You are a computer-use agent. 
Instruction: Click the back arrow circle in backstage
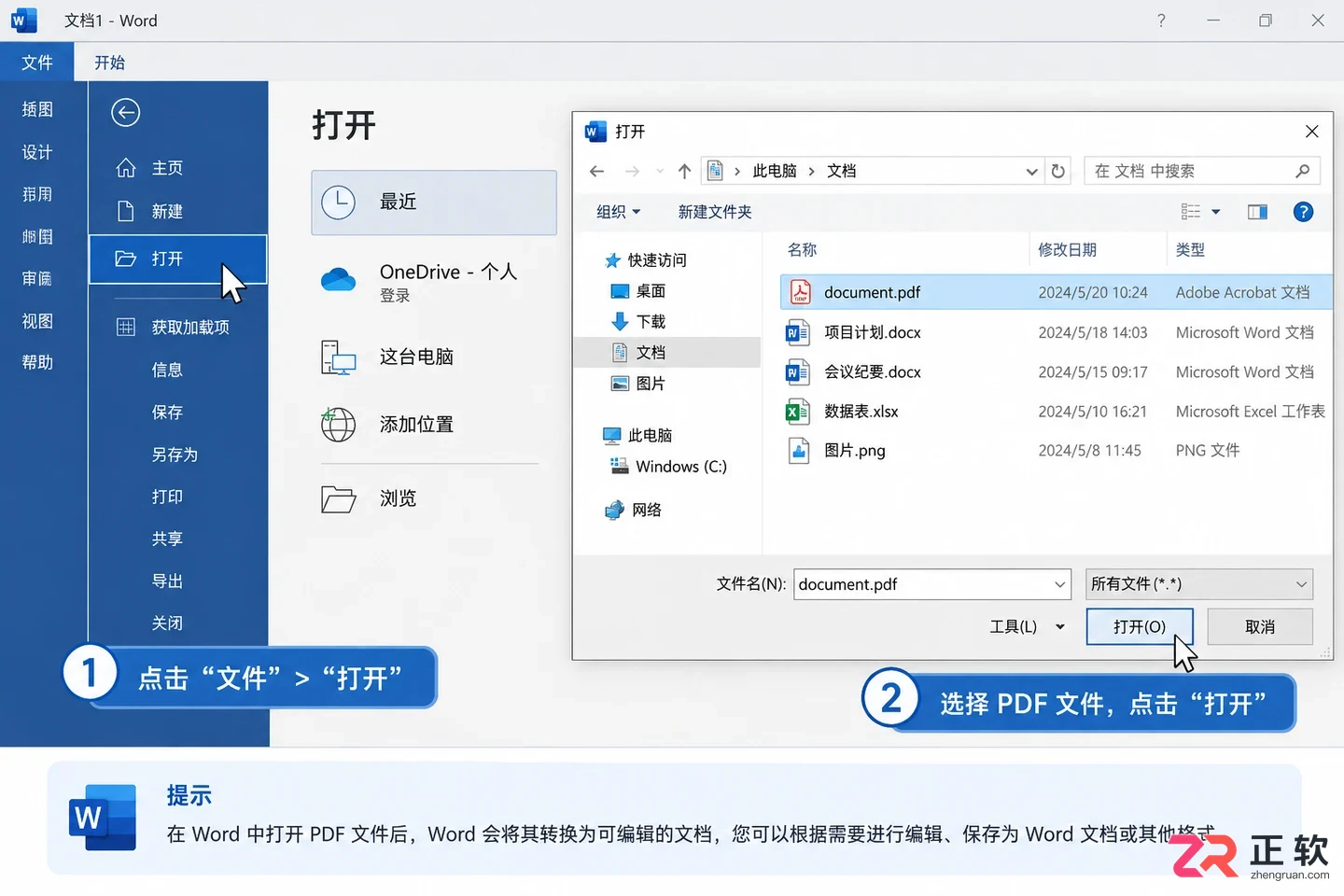[x=125, y=113]
